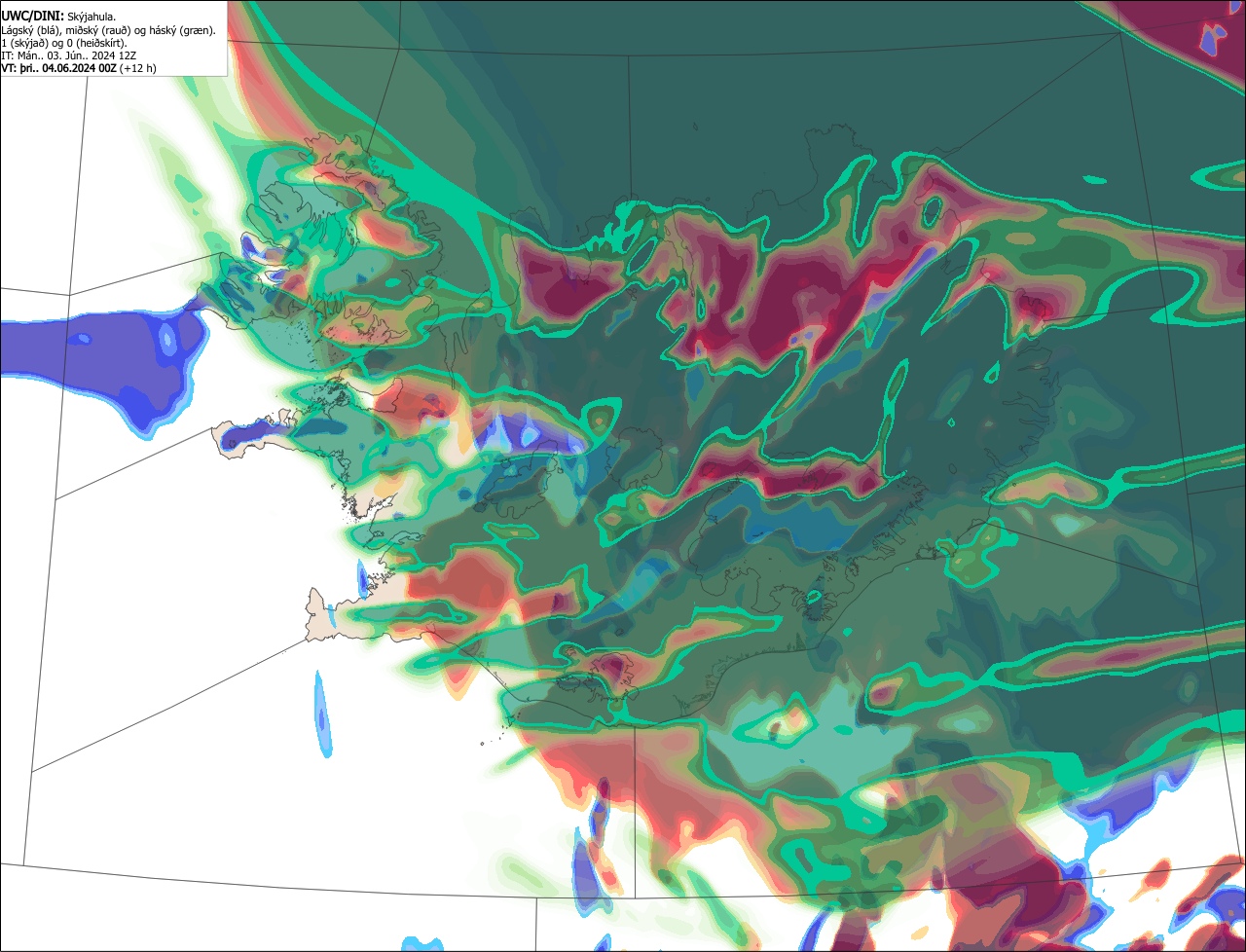Click the 'UWC/DINI: Skýjahula.' title text

point(58,17)
